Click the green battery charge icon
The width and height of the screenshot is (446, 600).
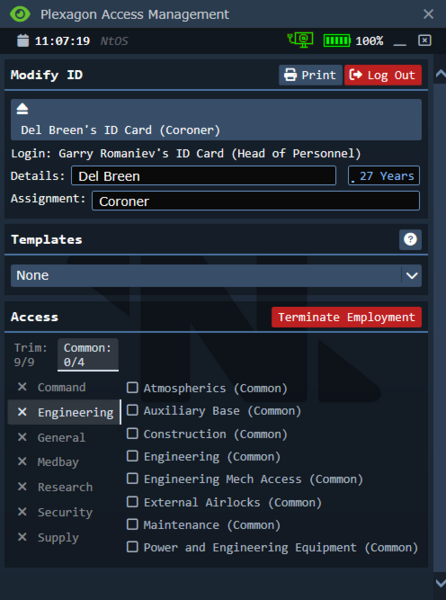[x=337, y=41]
